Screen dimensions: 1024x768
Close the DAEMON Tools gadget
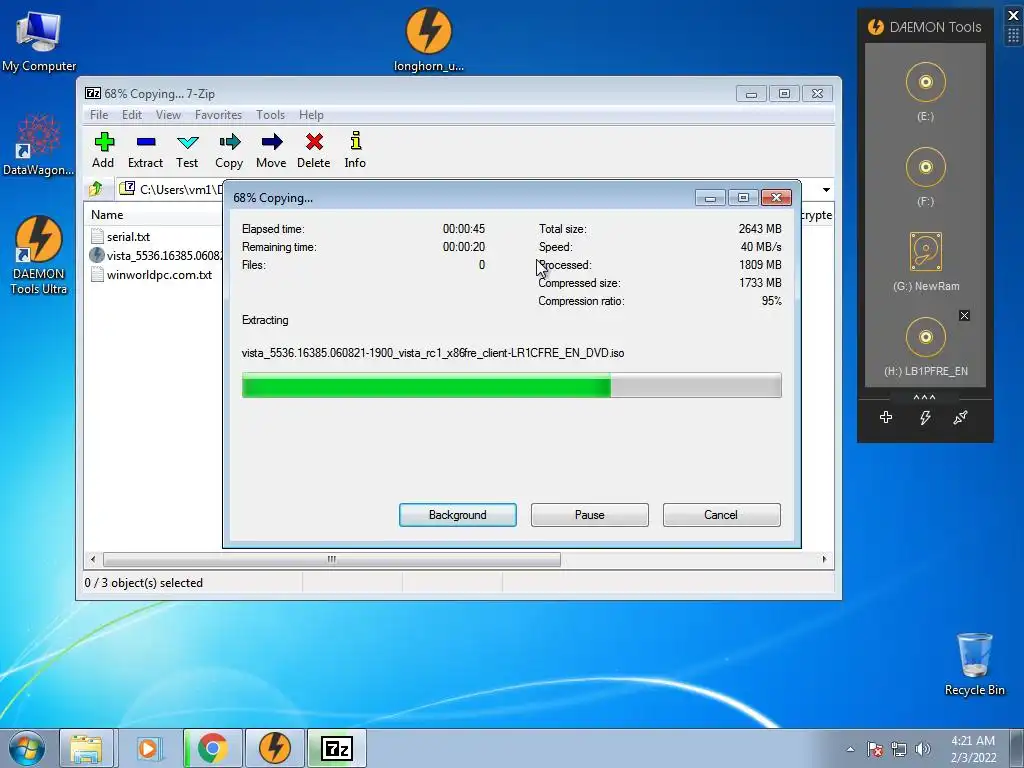coord(1013,15)
